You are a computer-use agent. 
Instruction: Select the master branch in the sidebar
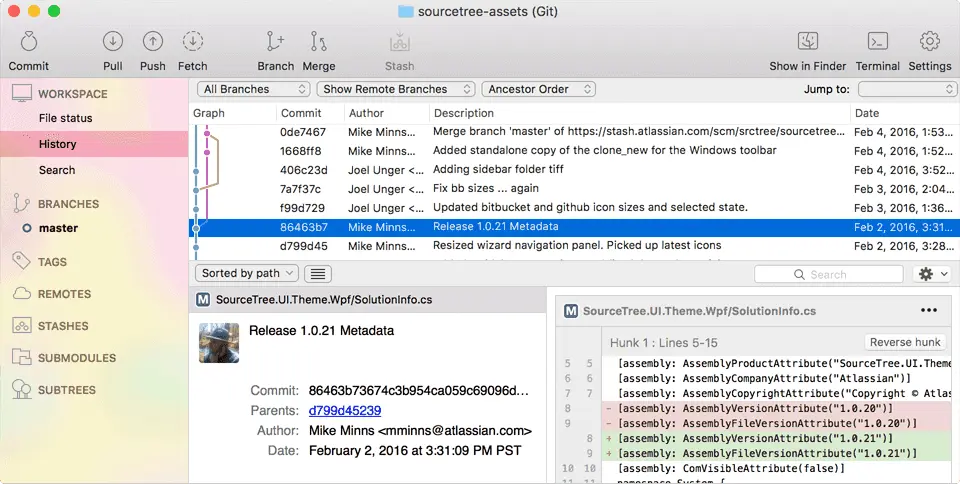tap(58, 228)
